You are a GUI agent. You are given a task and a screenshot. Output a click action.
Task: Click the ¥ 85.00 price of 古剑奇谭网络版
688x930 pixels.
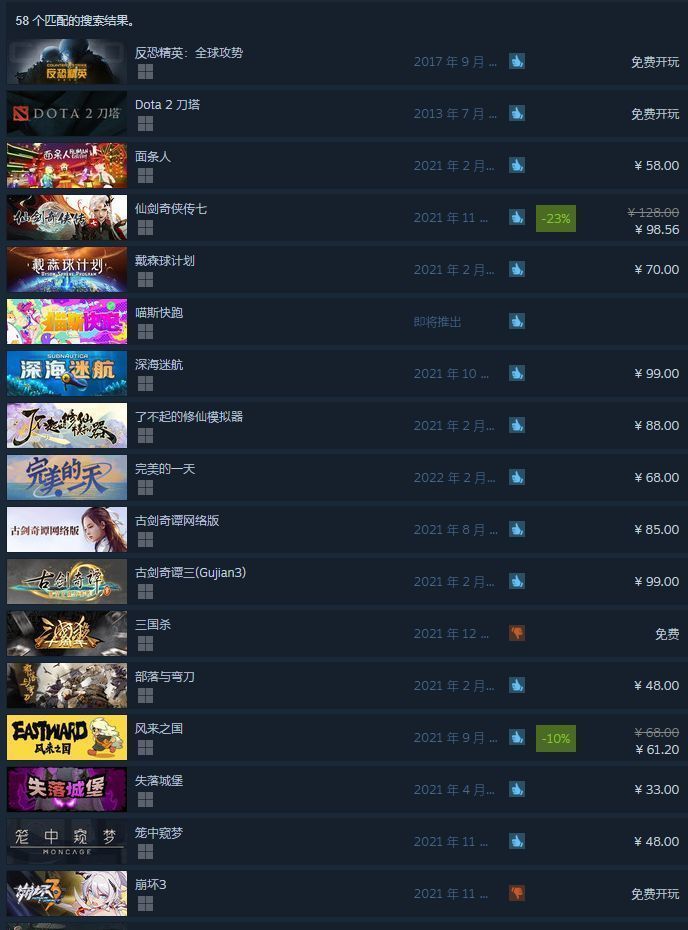pyautogui.click(x=657, y=529)
